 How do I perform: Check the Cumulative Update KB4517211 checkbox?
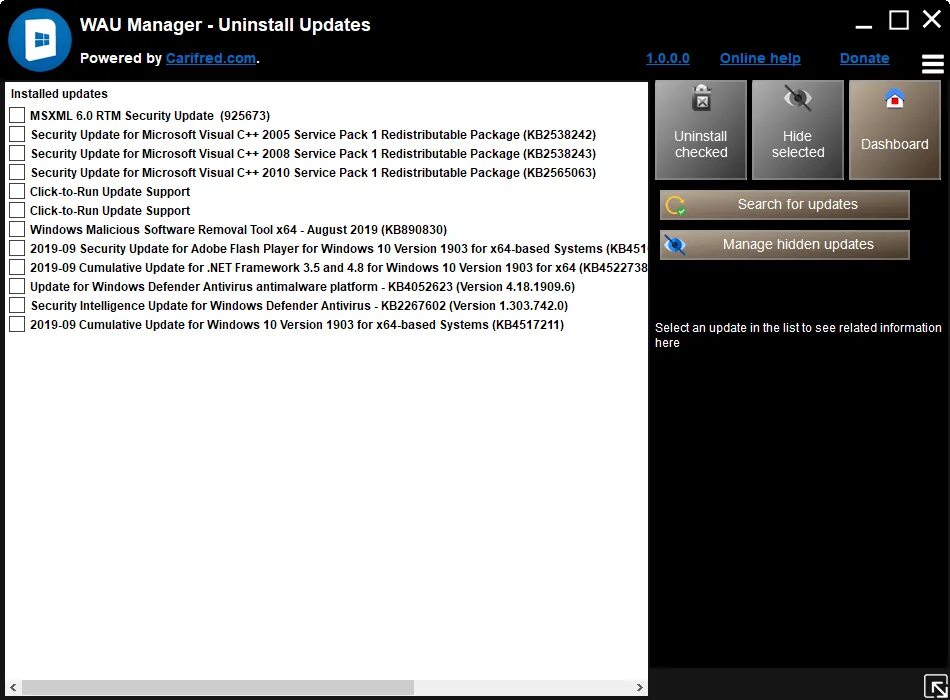[17, 324]
